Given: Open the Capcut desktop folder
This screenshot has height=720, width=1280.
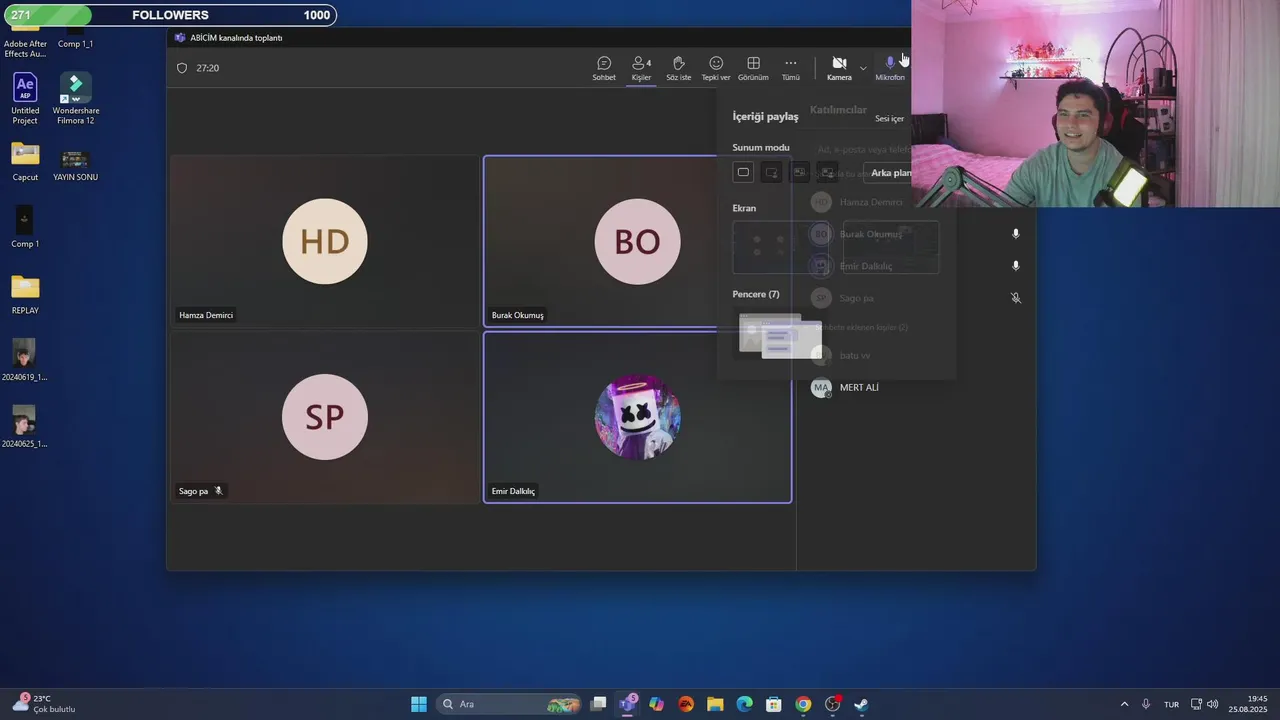Looking at the screenshot, I should pyautogui.click(x=25, y=162).
